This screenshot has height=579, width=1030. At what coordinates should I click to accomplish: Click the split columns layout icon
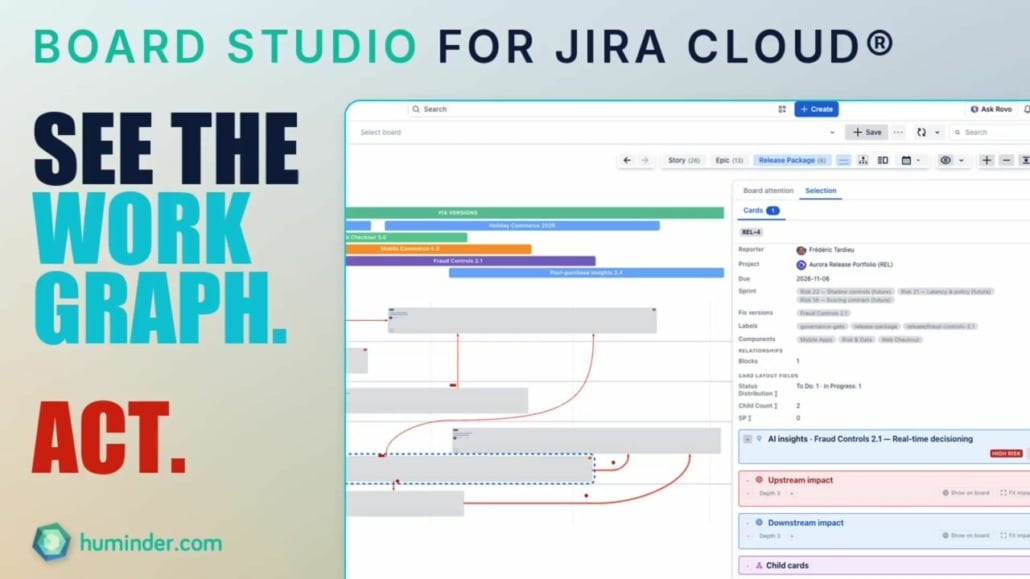(x=883, y=160)
